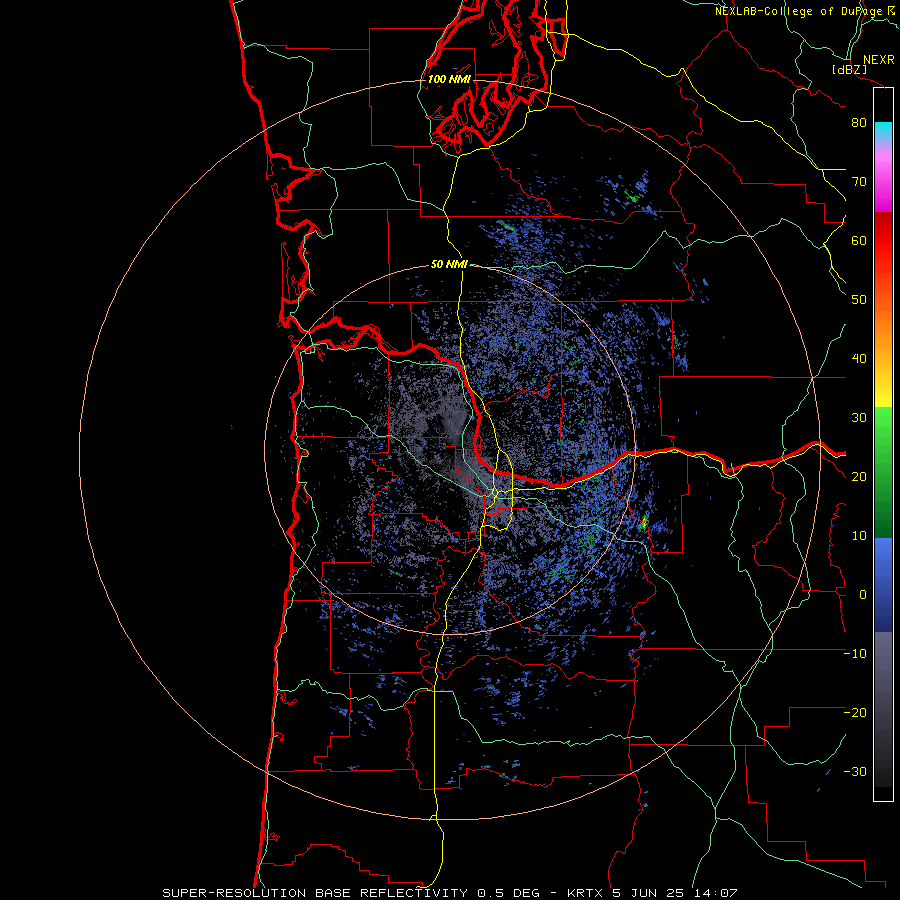
Task: Click the 40 value on the dBZ scale
Action: point(859,359)
